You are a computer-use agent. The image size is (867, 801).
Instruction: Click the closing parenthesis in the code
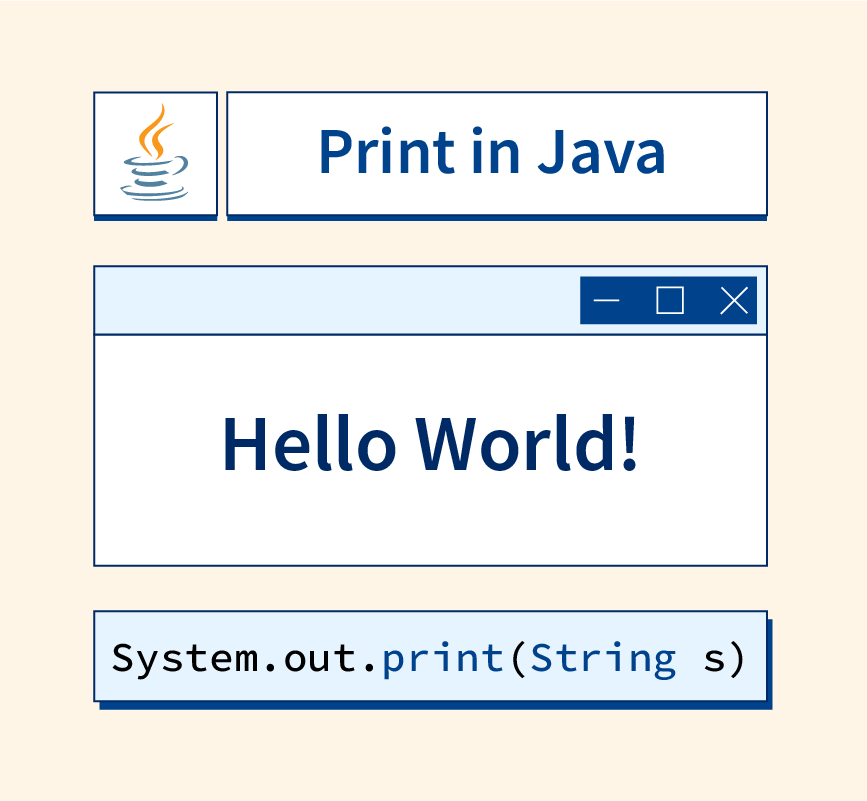click(x=737, y=658)
